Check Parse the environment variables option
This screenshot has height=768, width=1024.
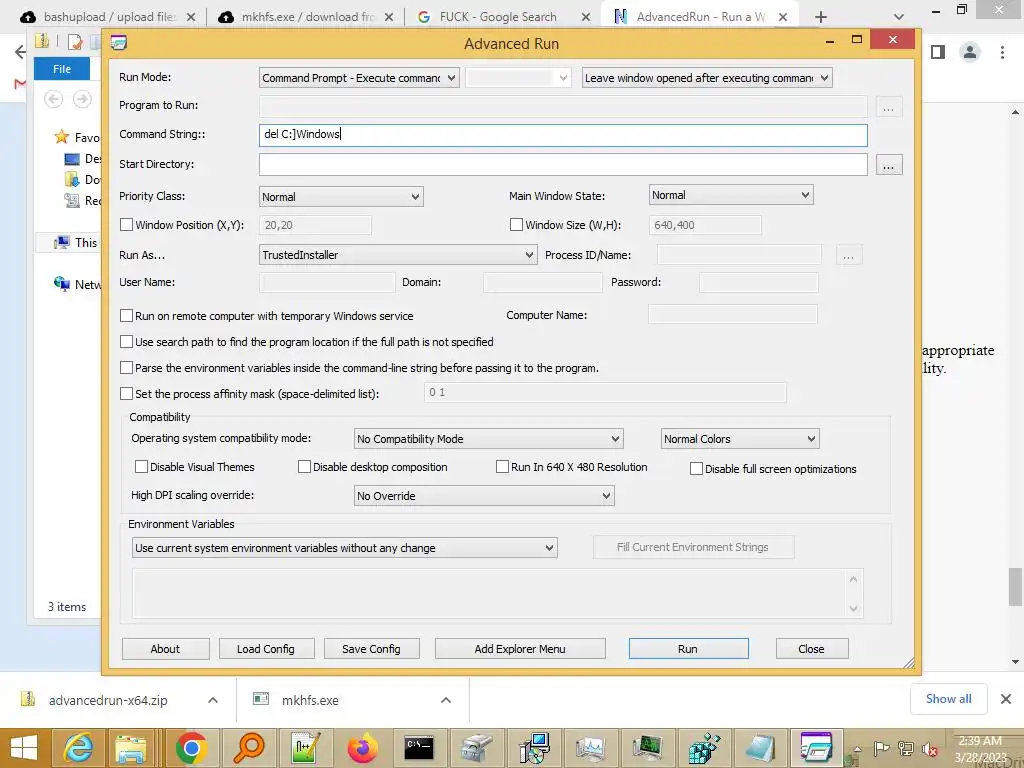pos(127,368)
